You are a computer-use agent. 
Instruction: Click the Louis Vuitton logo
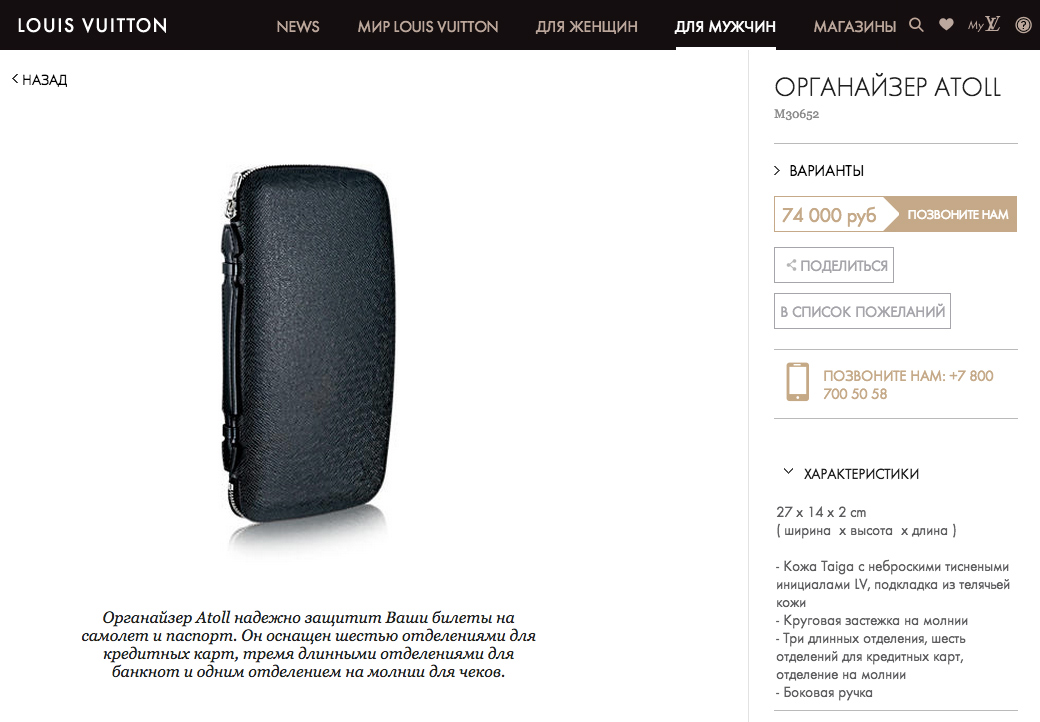tap(92, 26)
